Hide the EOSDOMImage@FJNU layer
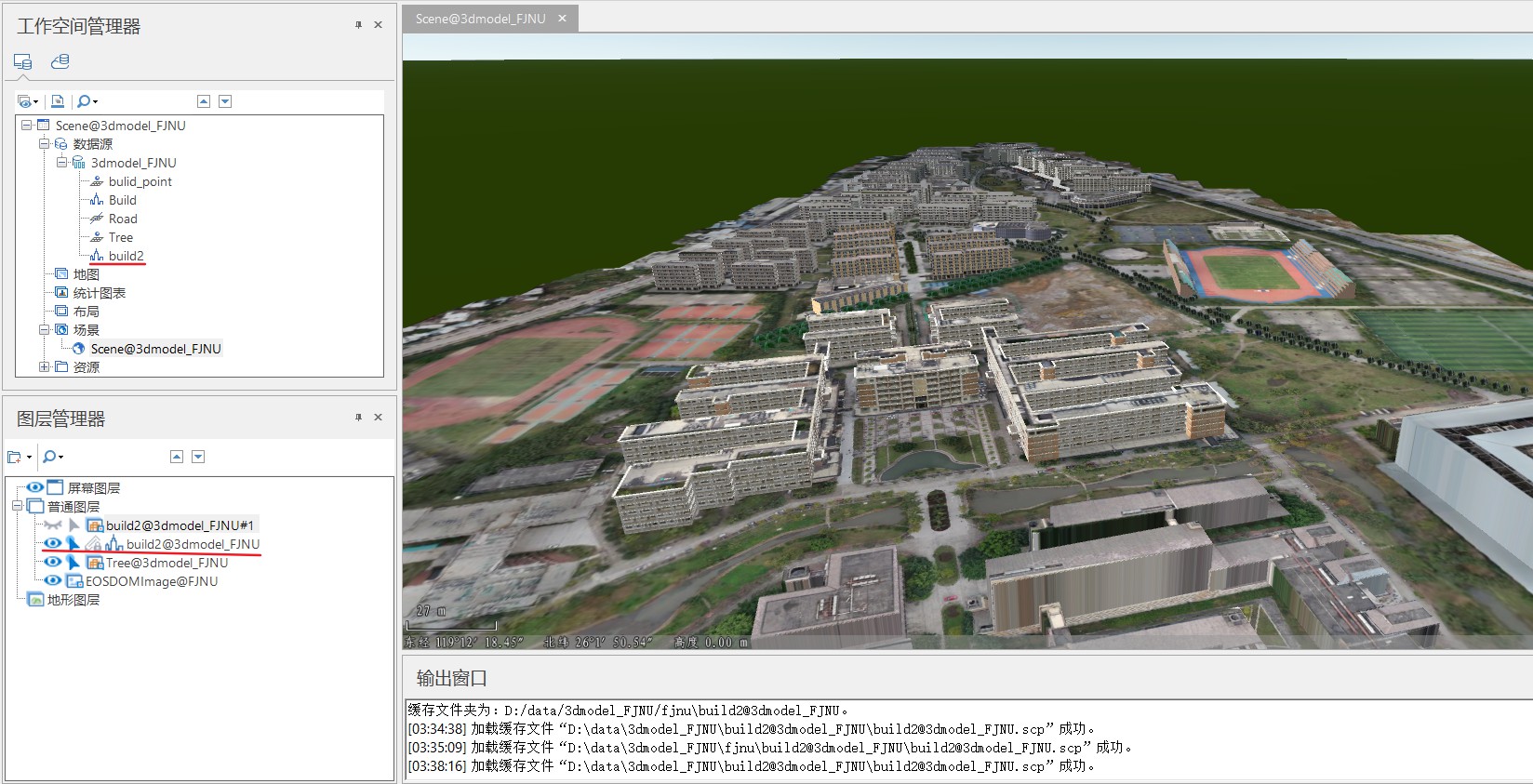This screenshot has width=1533, height=784. pos(53,581)
